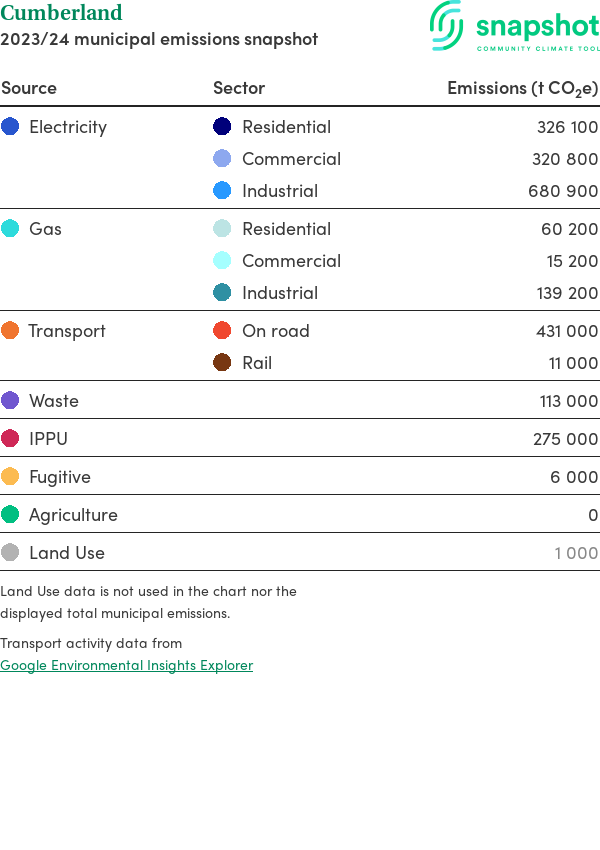Click the Fugitive source yellow dot
The width and height of the screenshot is (600, 850).
coord(10,477)
